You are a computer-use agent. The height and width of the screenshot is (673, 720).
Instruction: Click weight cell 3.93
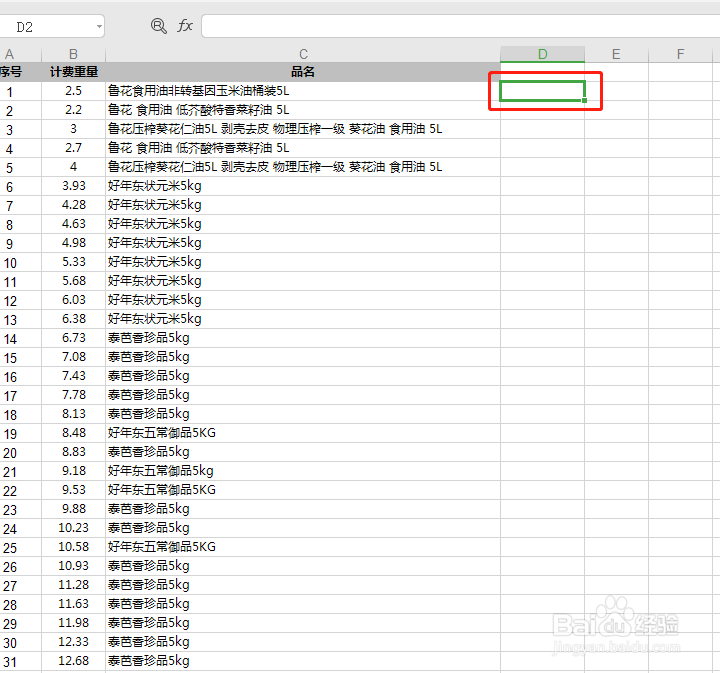click(73, 186)
